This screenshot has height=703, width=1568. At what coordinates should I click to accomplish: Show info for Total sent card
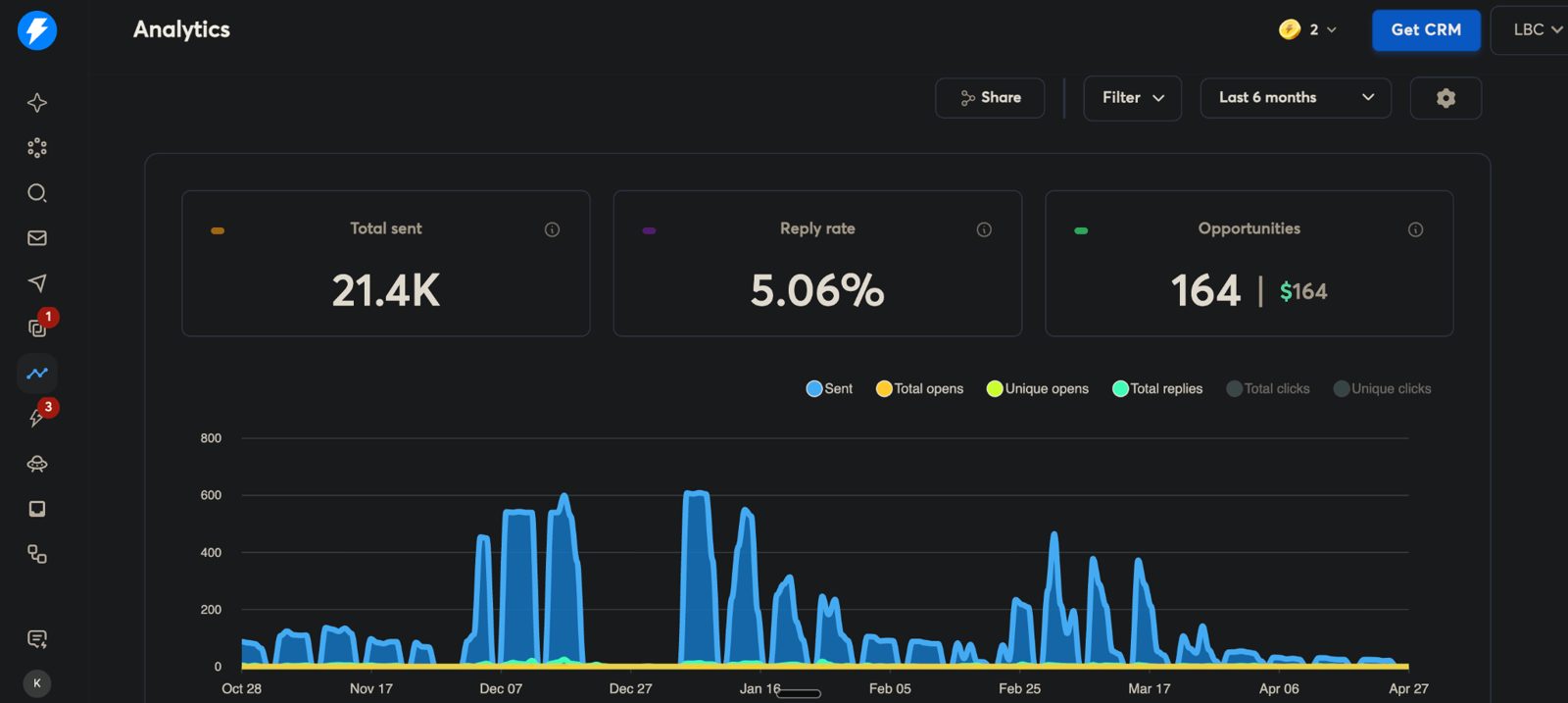point(553,229)
